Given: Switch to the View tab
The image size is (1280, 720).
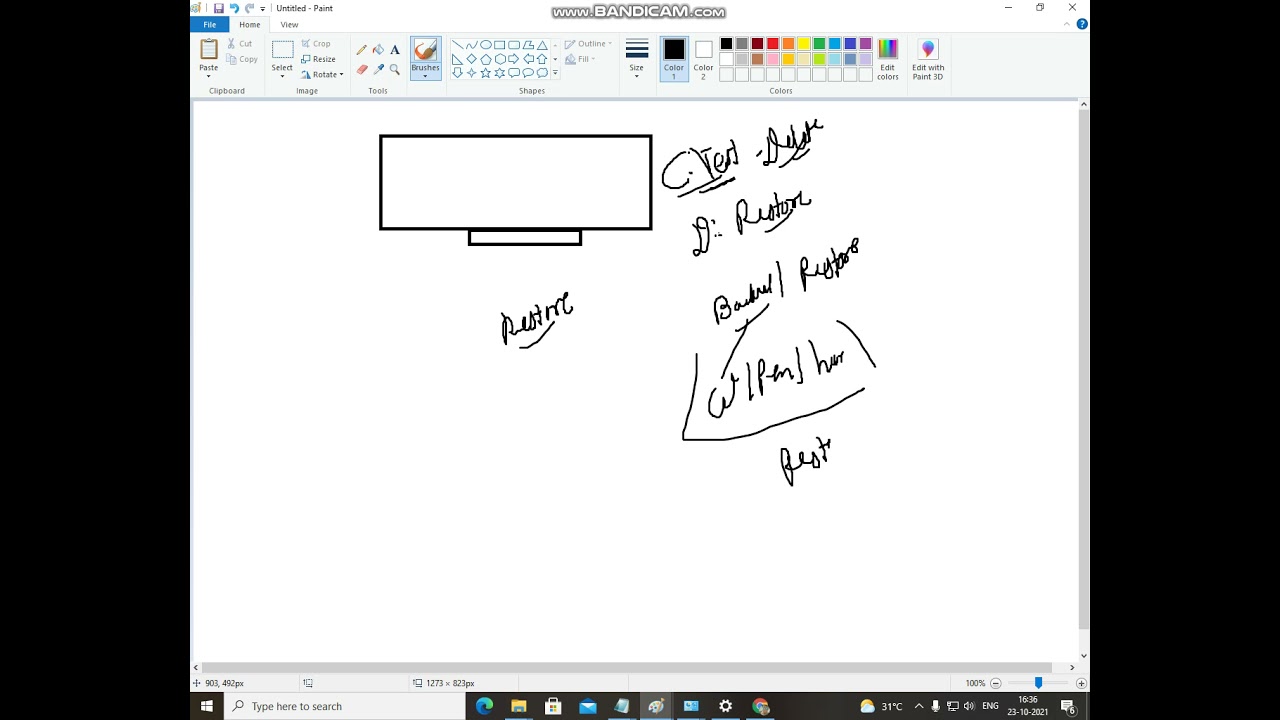Looking at the screenshot, I should click(x=289, y=24).
